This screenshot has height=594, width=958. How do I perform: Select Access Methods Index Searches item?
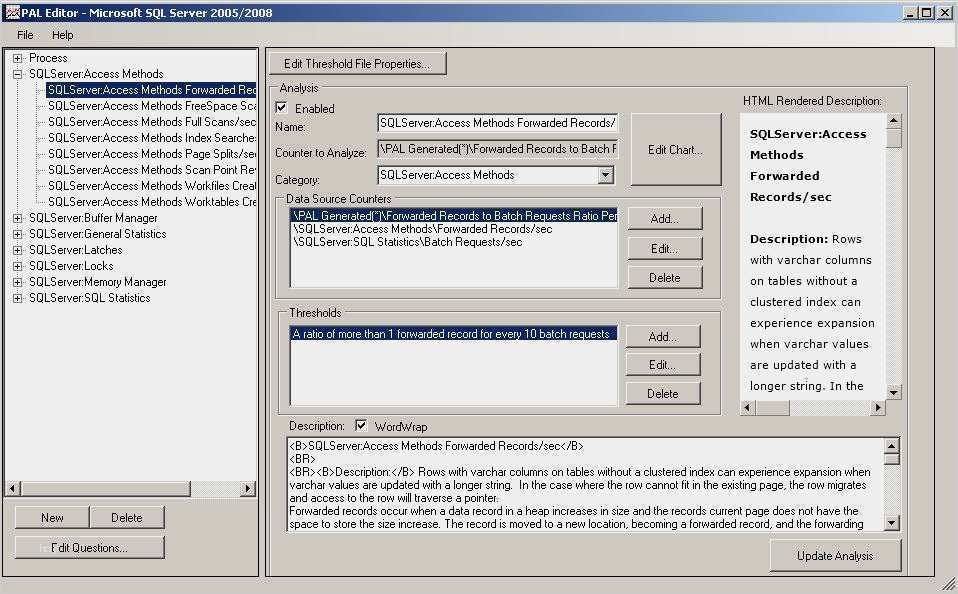[x=152, y=138]
